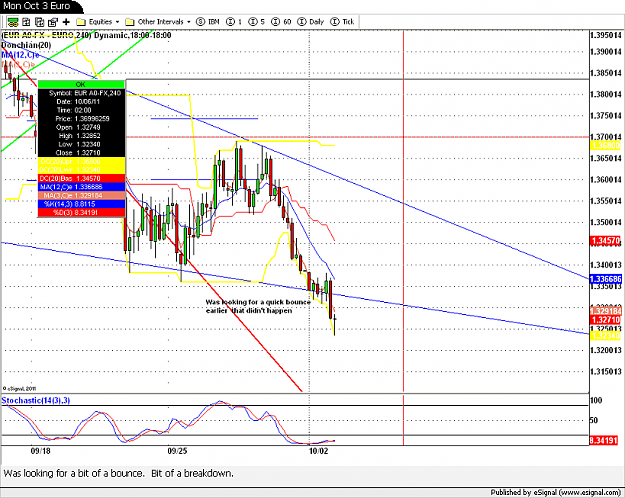The height and width of the screenshot is (498, 625).
Task: Click the green linked-chart toolbar icon
Action: 13,22
